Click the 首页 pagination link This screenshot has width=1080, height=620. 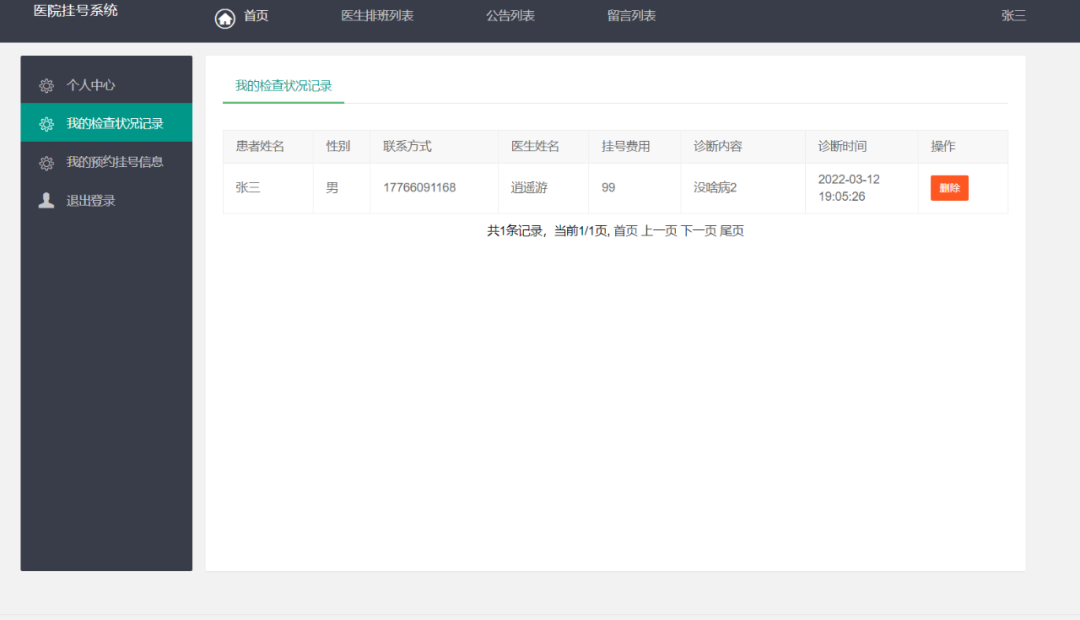pos(625,231)
